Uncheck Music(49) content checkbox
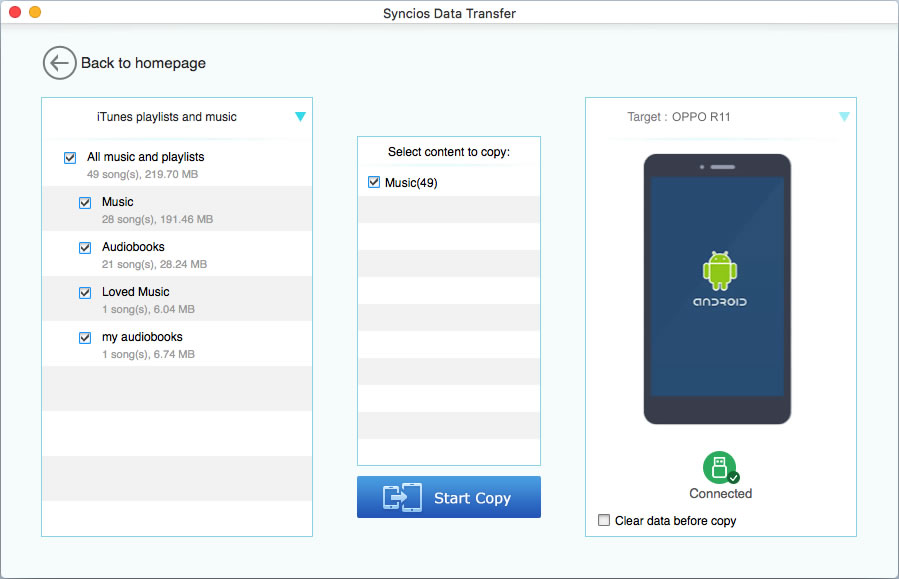The width and height of the screenshot is (899, 579). point(374,182)
